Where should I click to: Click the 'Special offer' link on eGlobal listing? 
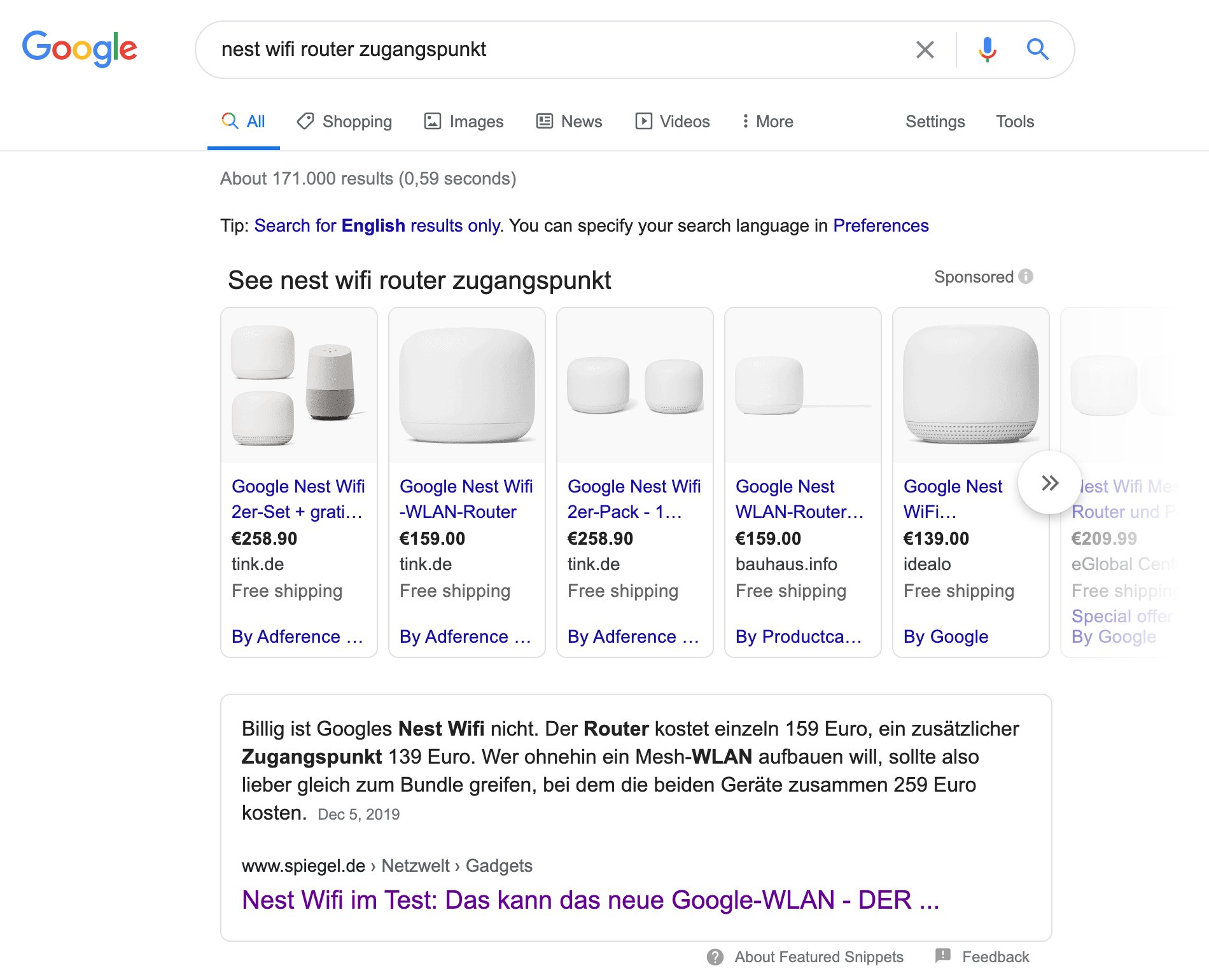click(x=1122, y=616)
